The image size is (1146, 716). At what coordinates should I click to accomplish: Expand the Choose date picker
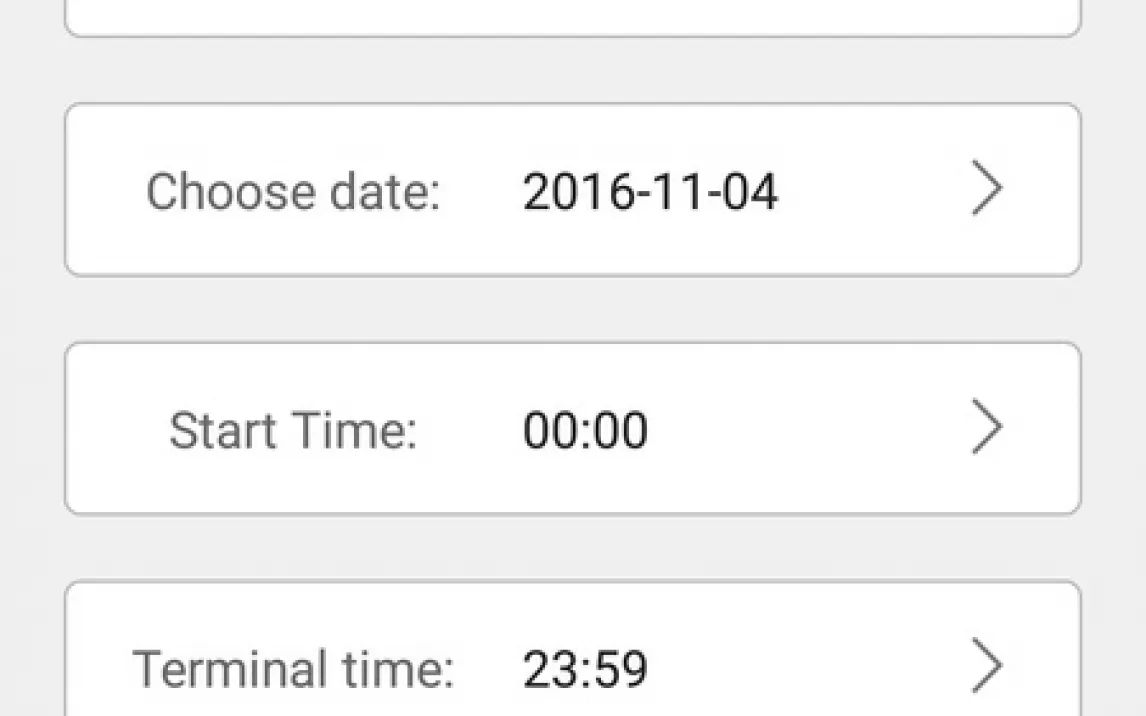coord(572,190)
